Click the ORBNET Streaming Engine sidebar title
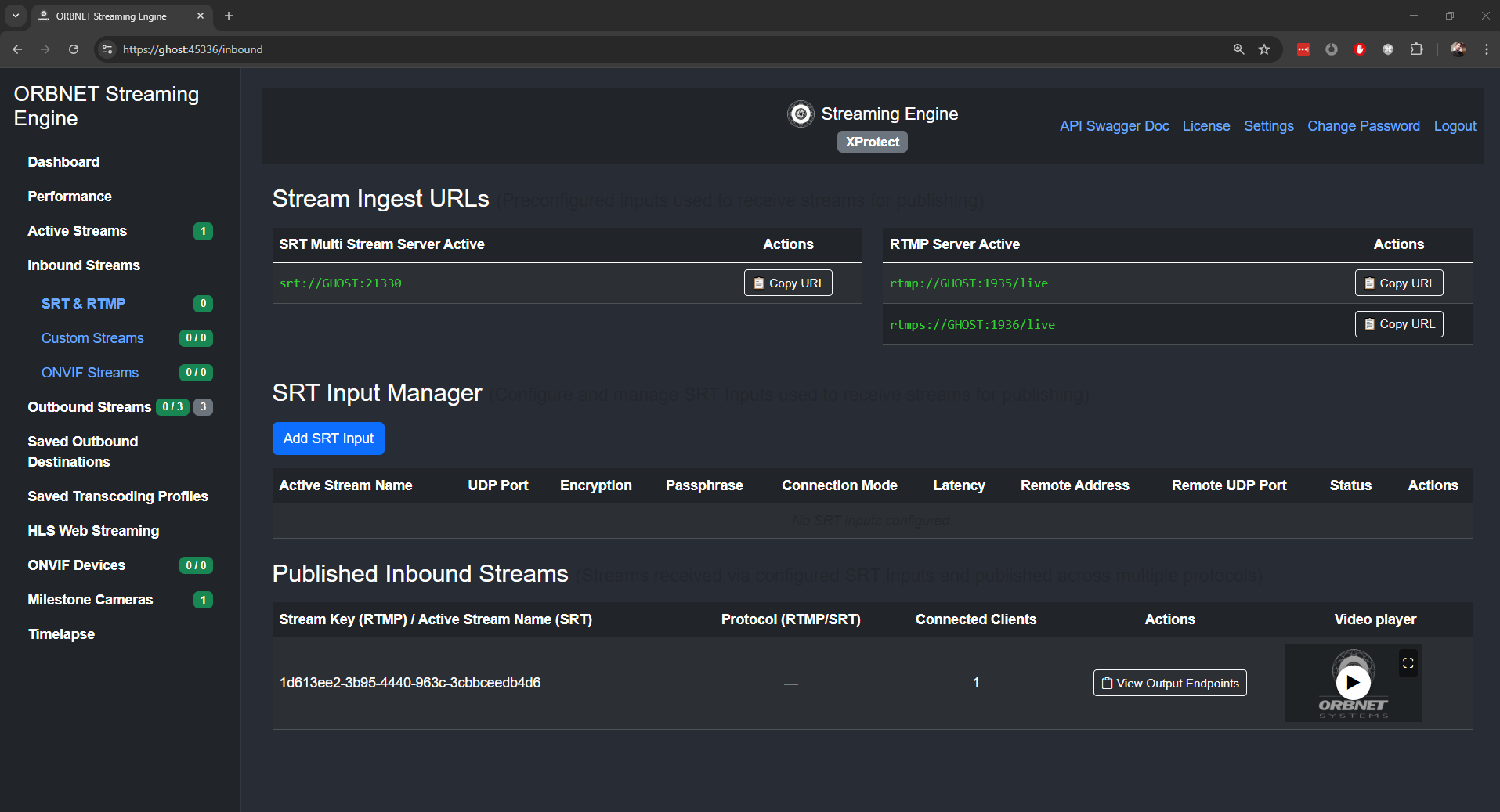The height and width of the screenshot is (812, 1500). pos(106,106)
